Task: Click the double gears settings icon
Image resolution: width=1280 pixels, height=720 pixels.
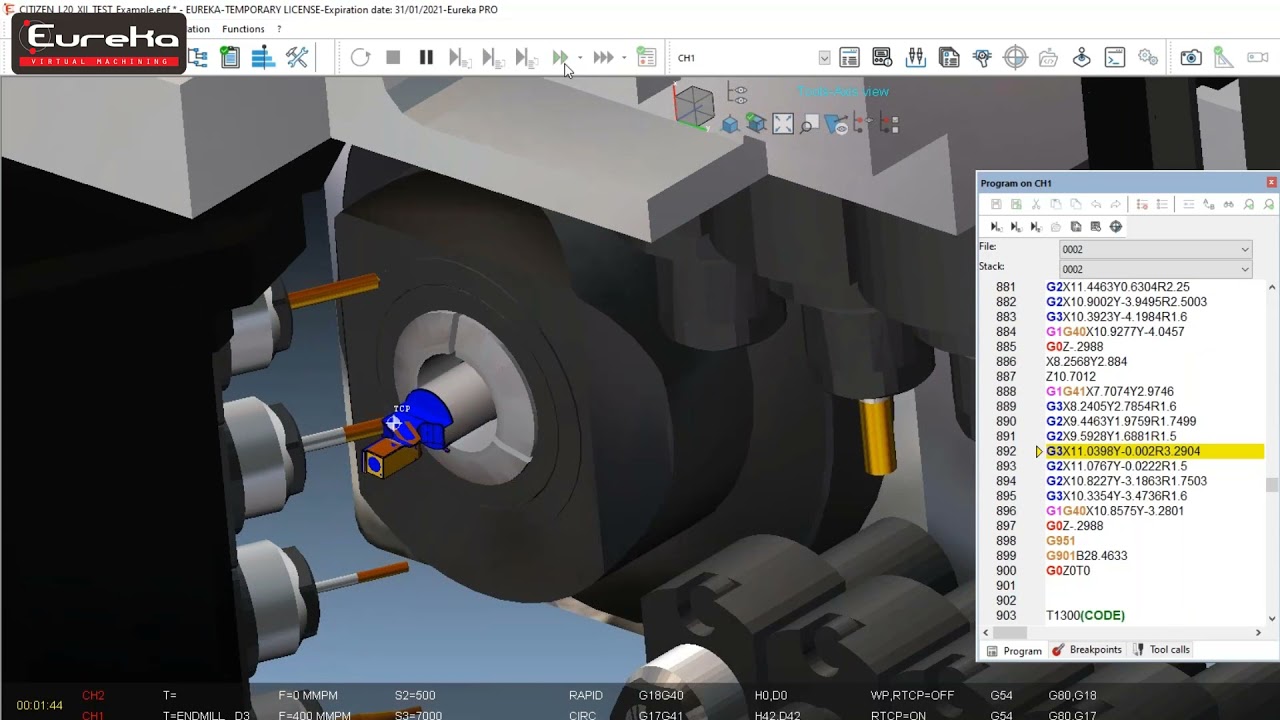Action: 1147,58
